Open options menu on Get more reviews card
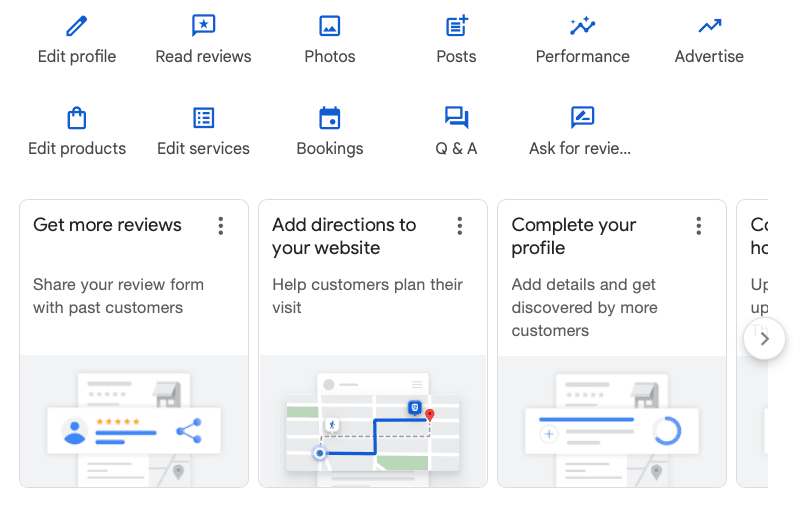The image size is (793, 510). click(x=221, y=226)
